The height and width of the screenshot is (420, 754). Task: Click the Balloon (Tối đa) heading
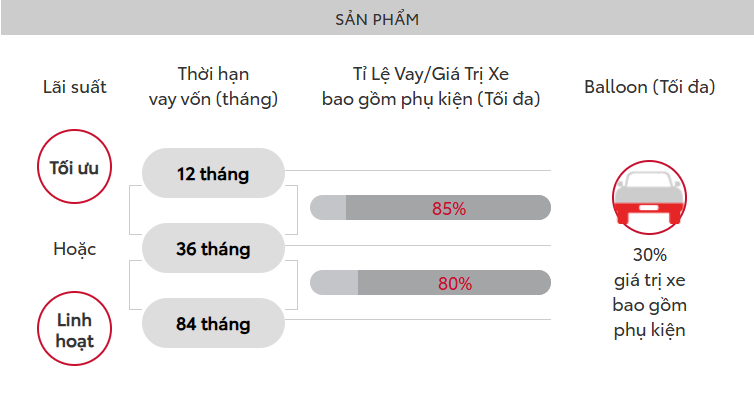(x=650, y=87)
